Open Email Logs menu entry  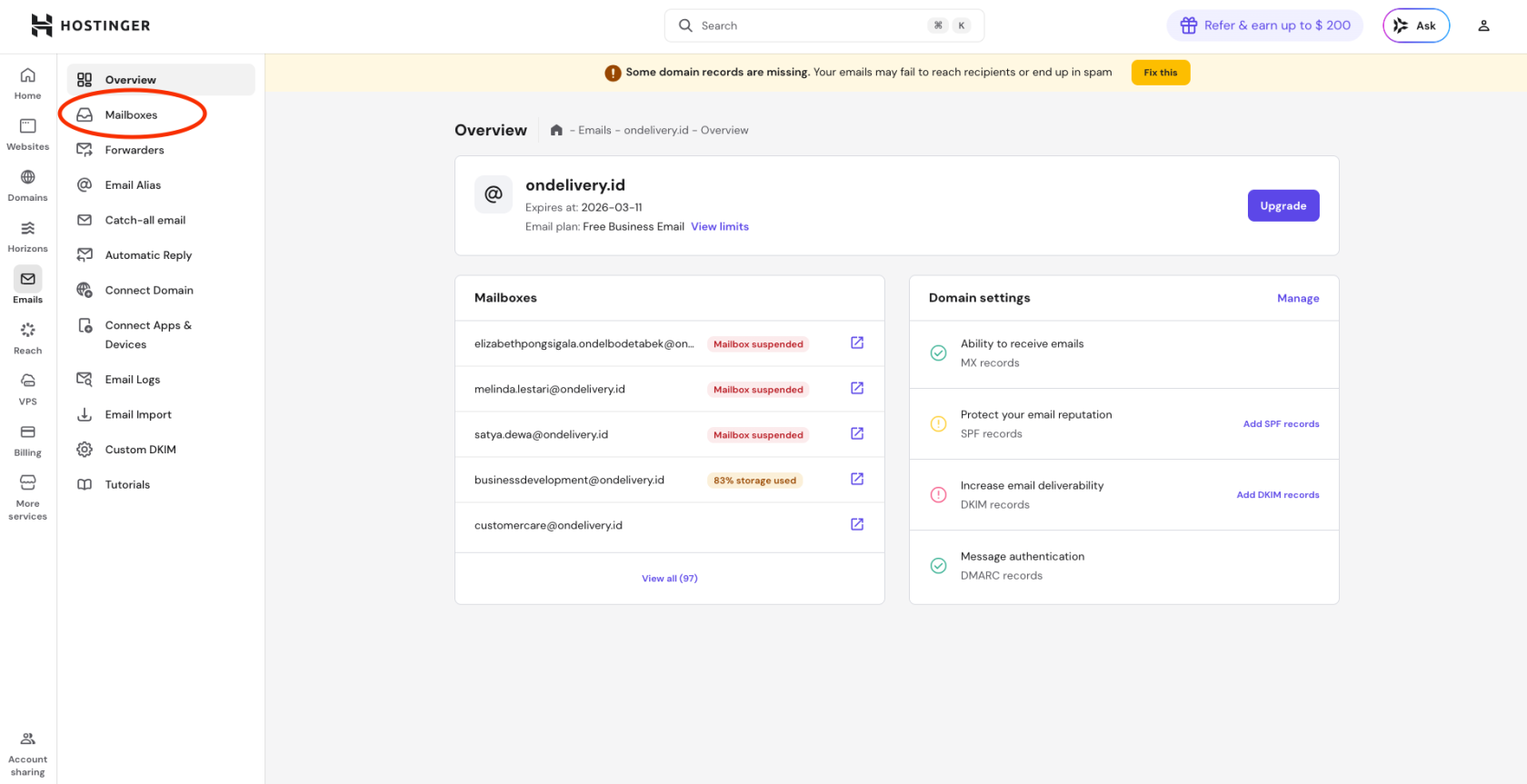133,380
